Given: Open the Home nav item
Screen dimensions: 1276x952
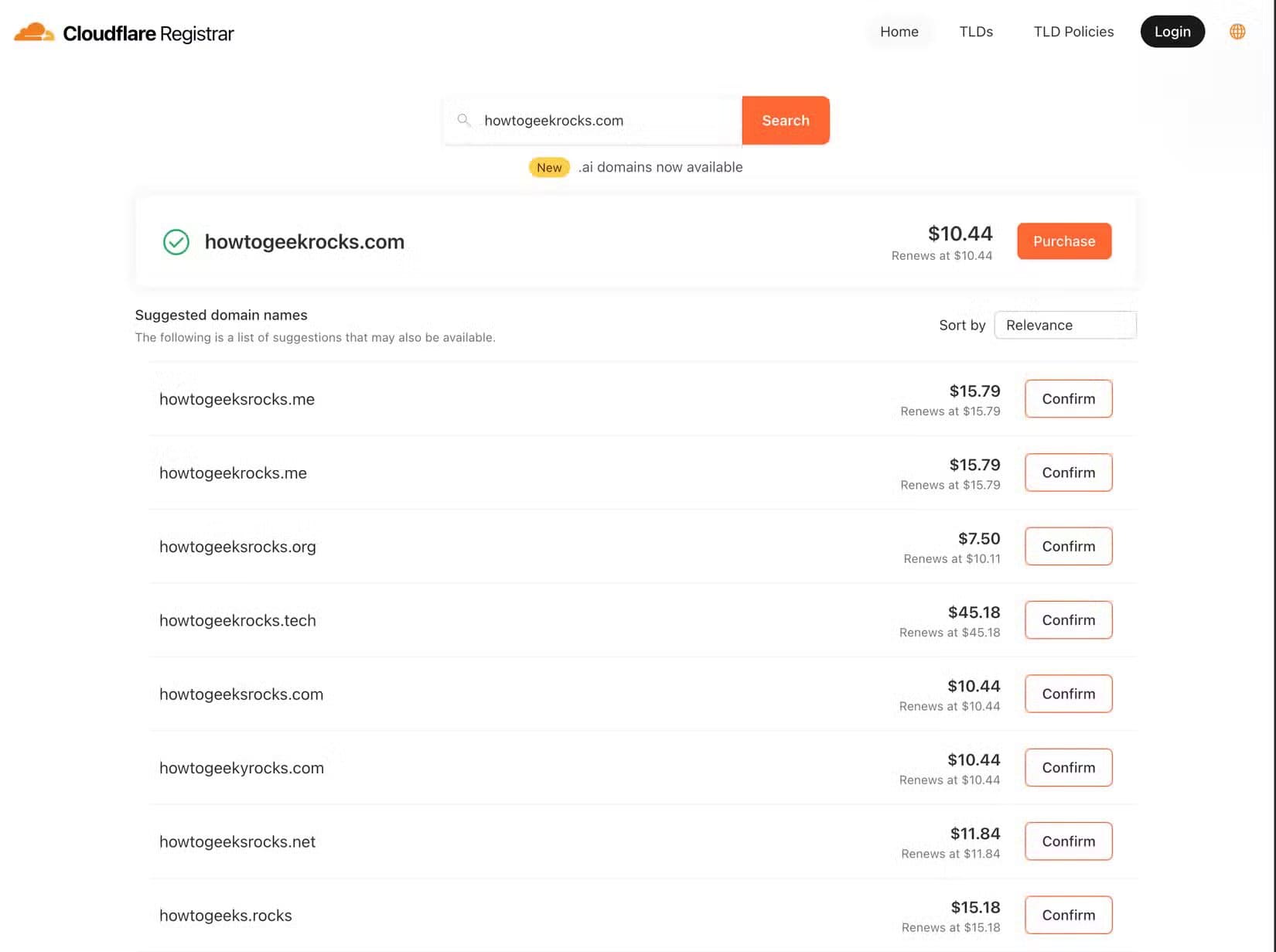Looking at the screenshot, I should [899, 32].
